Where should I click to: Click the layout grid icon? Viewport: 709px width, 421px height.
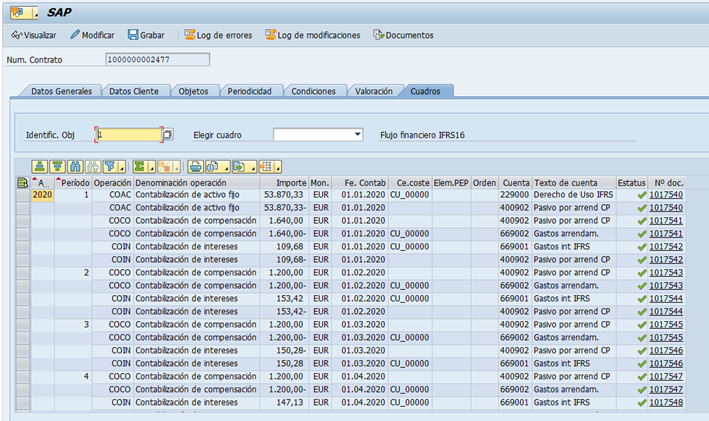coord(265,166)
